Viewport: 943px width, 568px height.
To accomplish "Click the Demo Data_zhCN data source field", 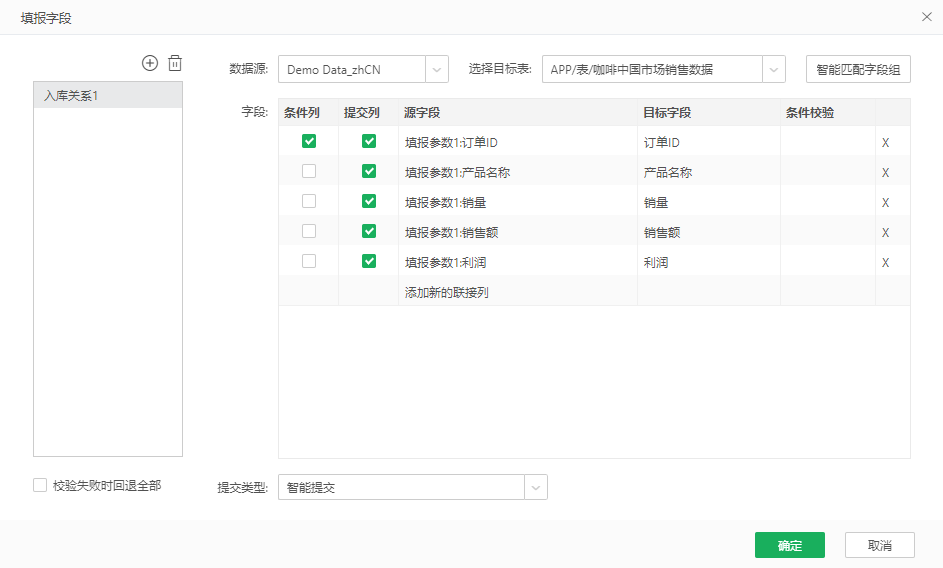I will (352, 70).
